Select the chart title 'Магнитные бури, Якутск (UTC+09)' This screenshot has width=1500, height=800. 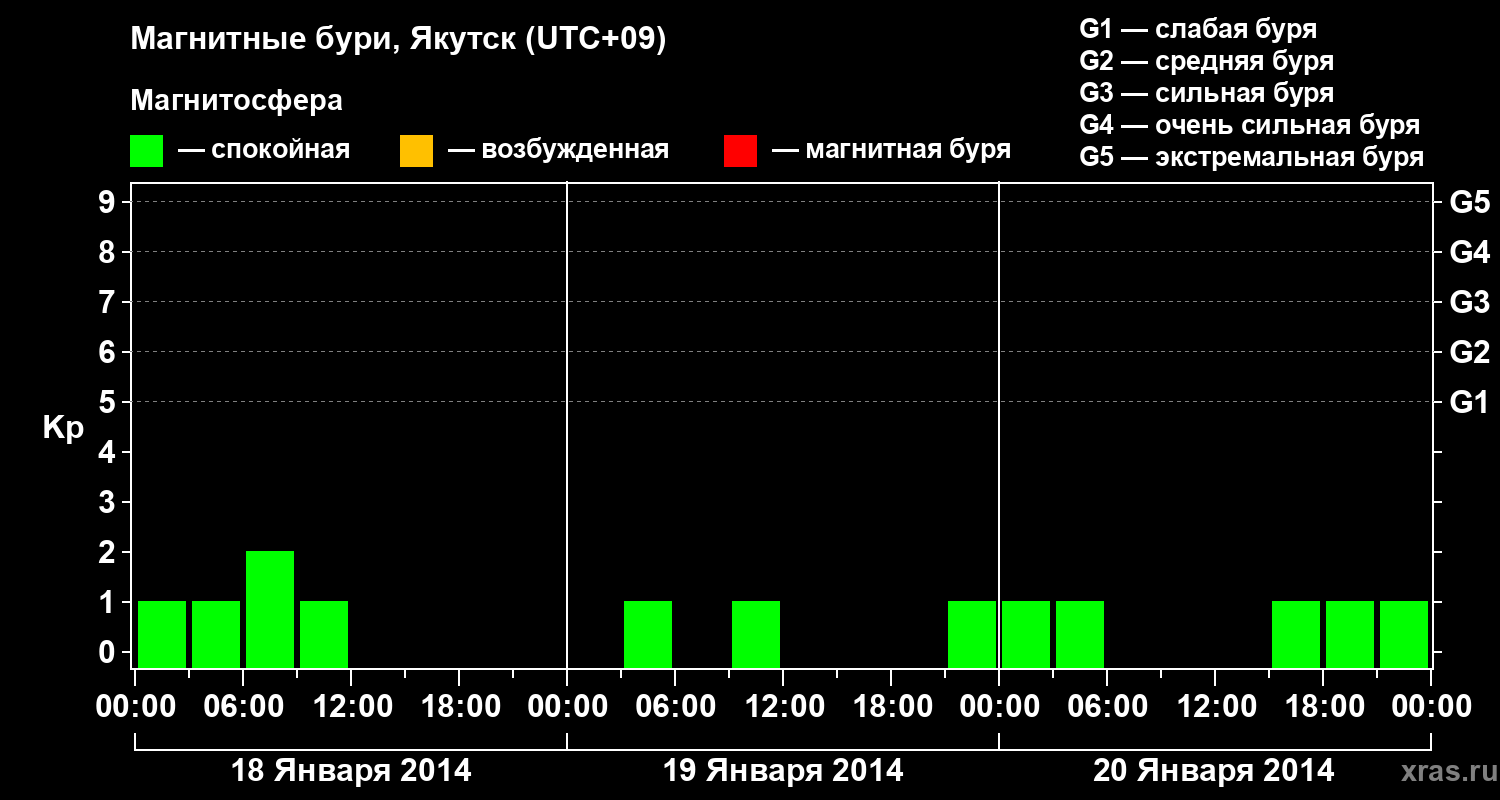click(x=398, y=40)
